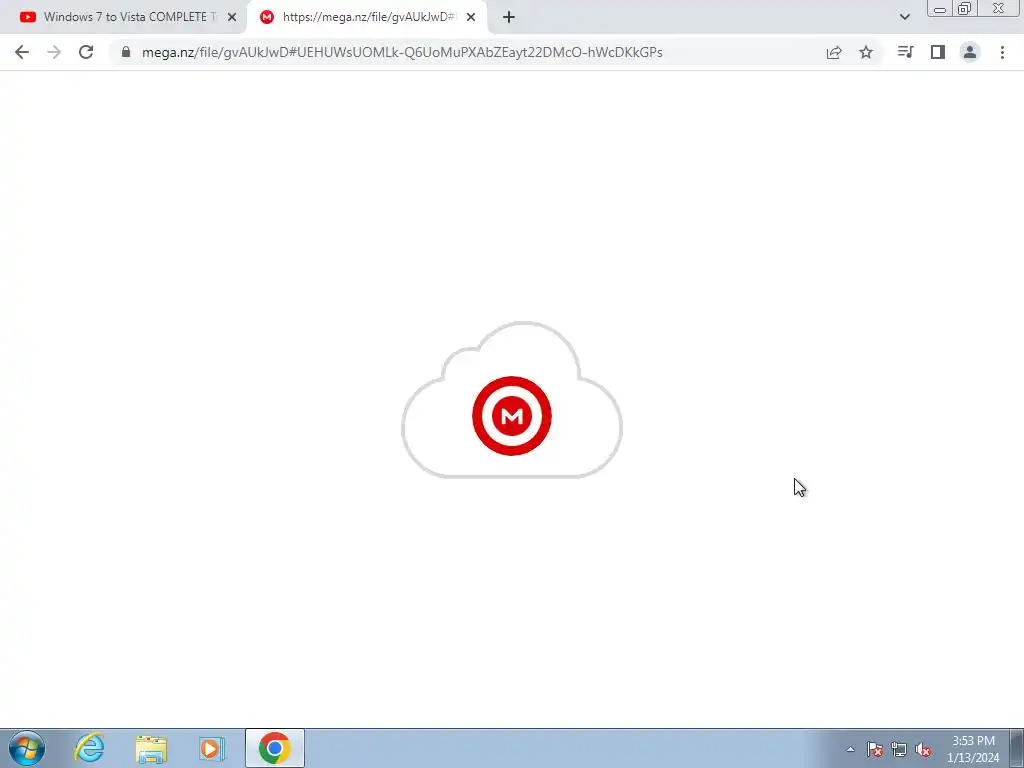Click the network status tray icon

point(899,749)
